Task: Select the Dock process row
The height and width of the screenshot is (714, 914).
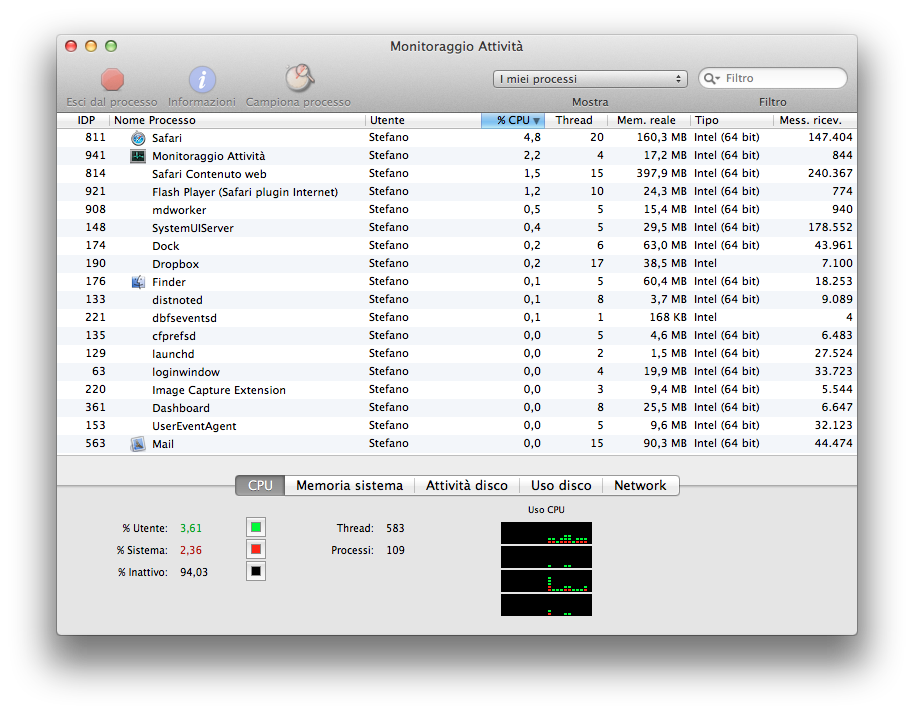Action: pos(457,246)
